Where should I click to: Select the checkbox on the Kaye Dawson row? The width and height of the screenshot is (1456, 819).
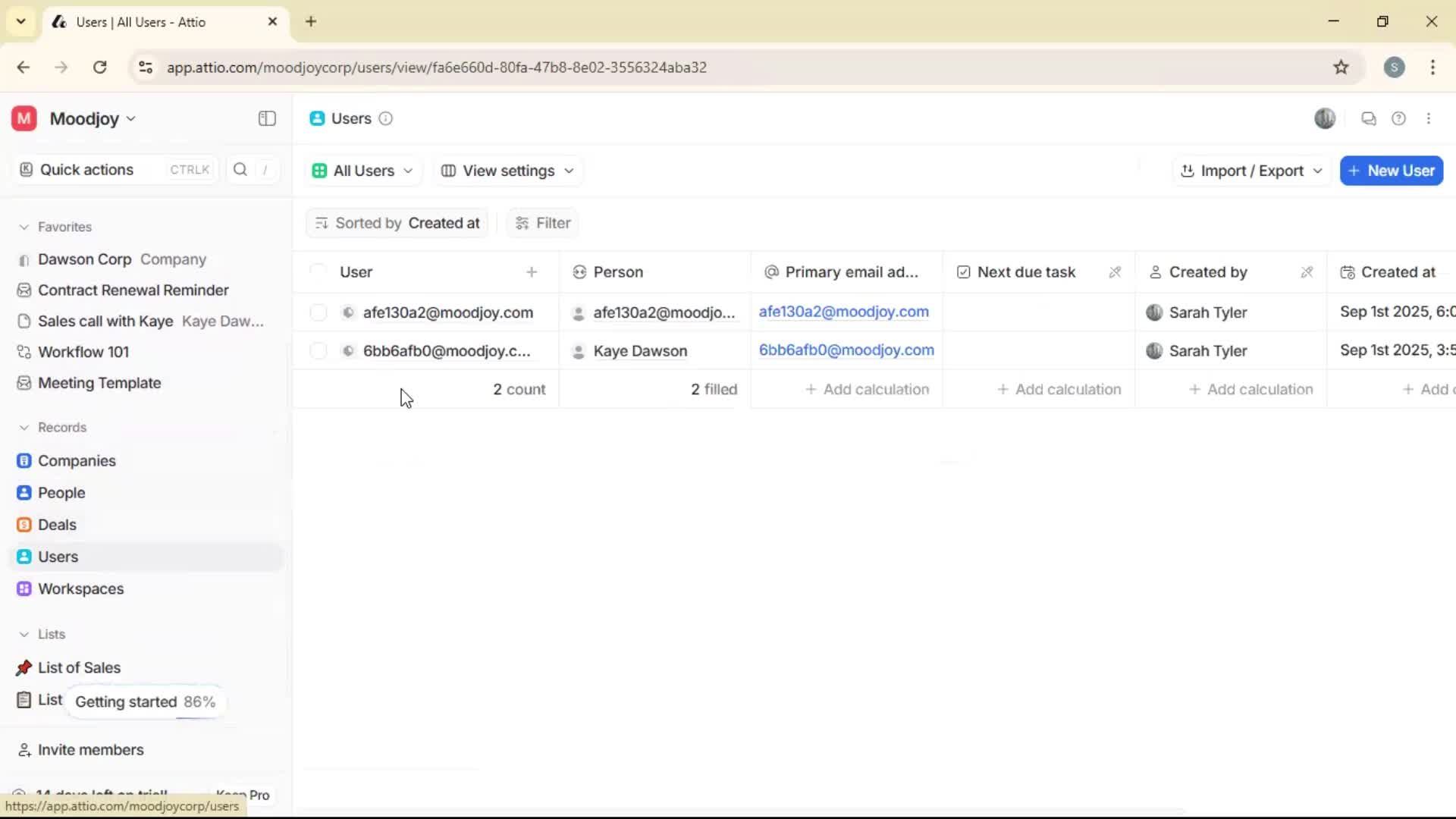point(318,350)
